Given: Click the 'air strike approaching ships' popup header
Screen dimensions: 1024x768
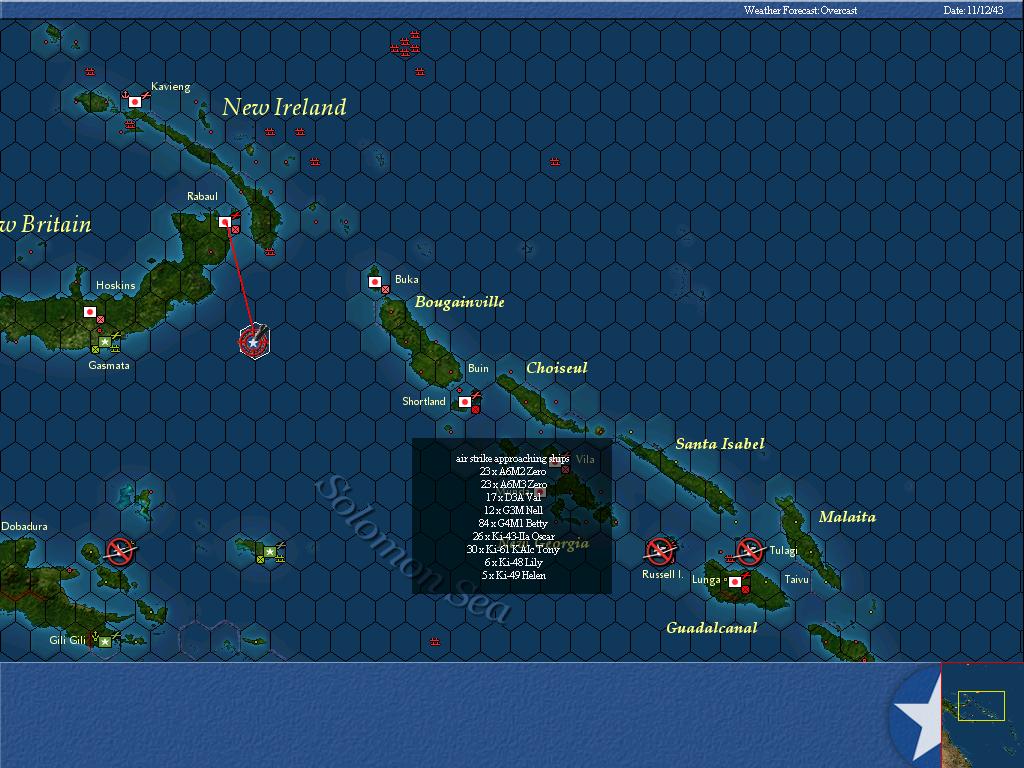Looking at the screenshot, I should tap(513, 458).
